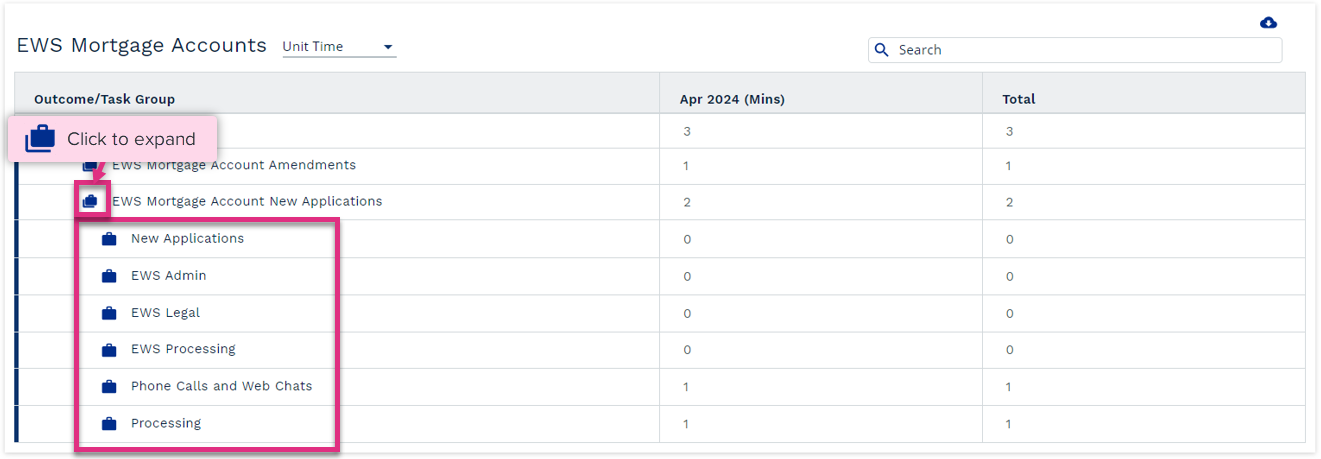1321x459 pixels.
Task: Open the Unit Time dropdown
Action: pos(339,47)
